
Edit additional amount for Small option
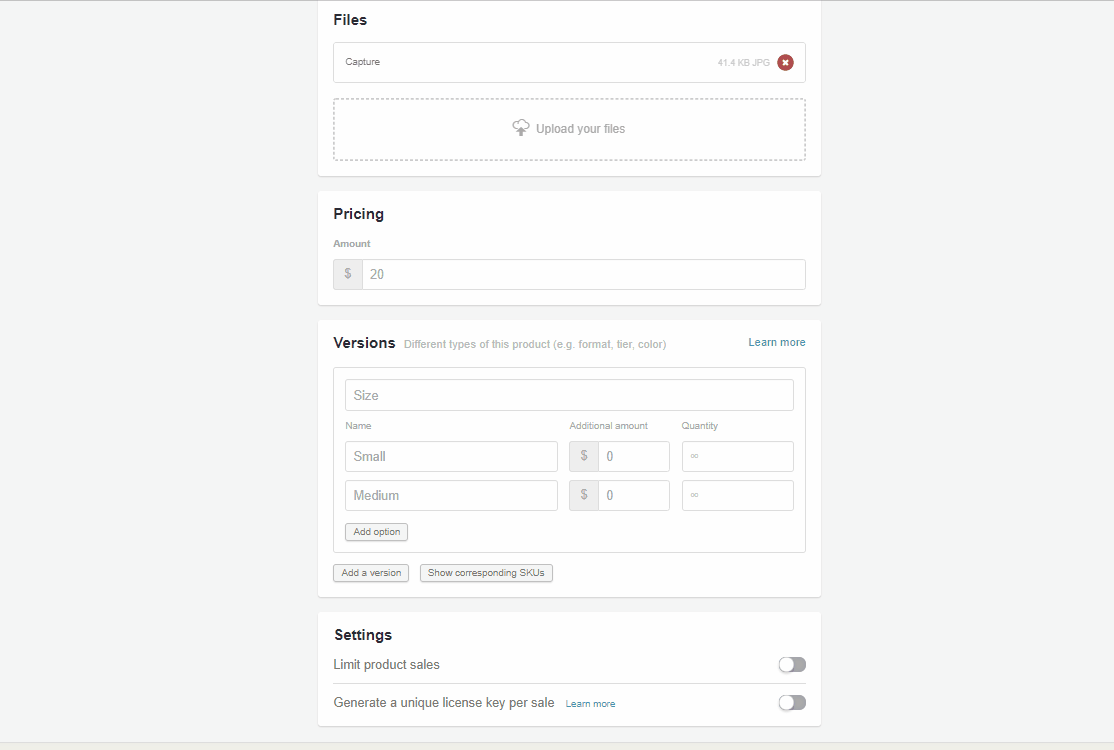tap(633, 456)
